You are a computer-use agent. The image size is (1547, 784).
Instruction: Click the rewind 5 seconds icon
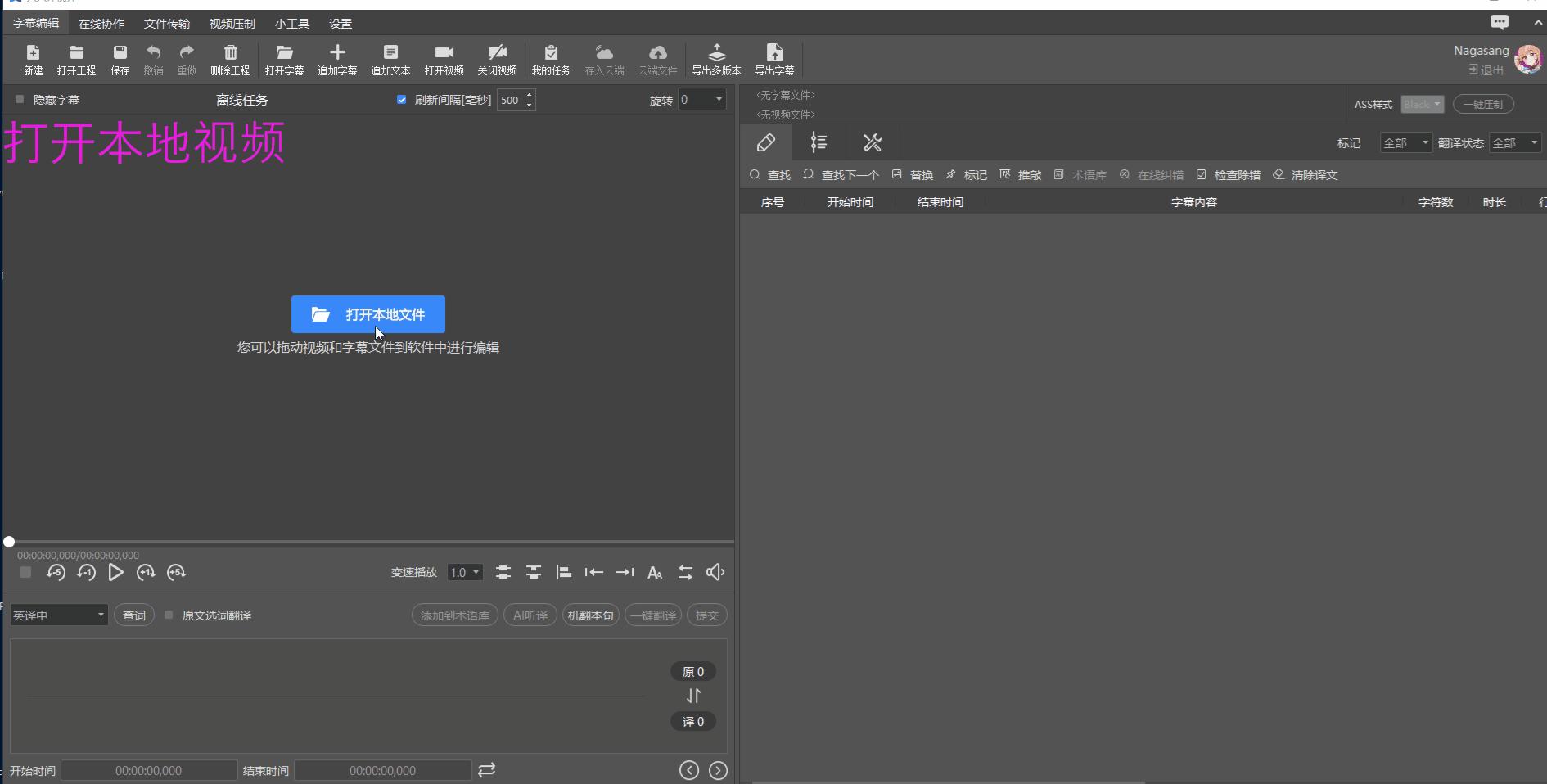(56, 572)
